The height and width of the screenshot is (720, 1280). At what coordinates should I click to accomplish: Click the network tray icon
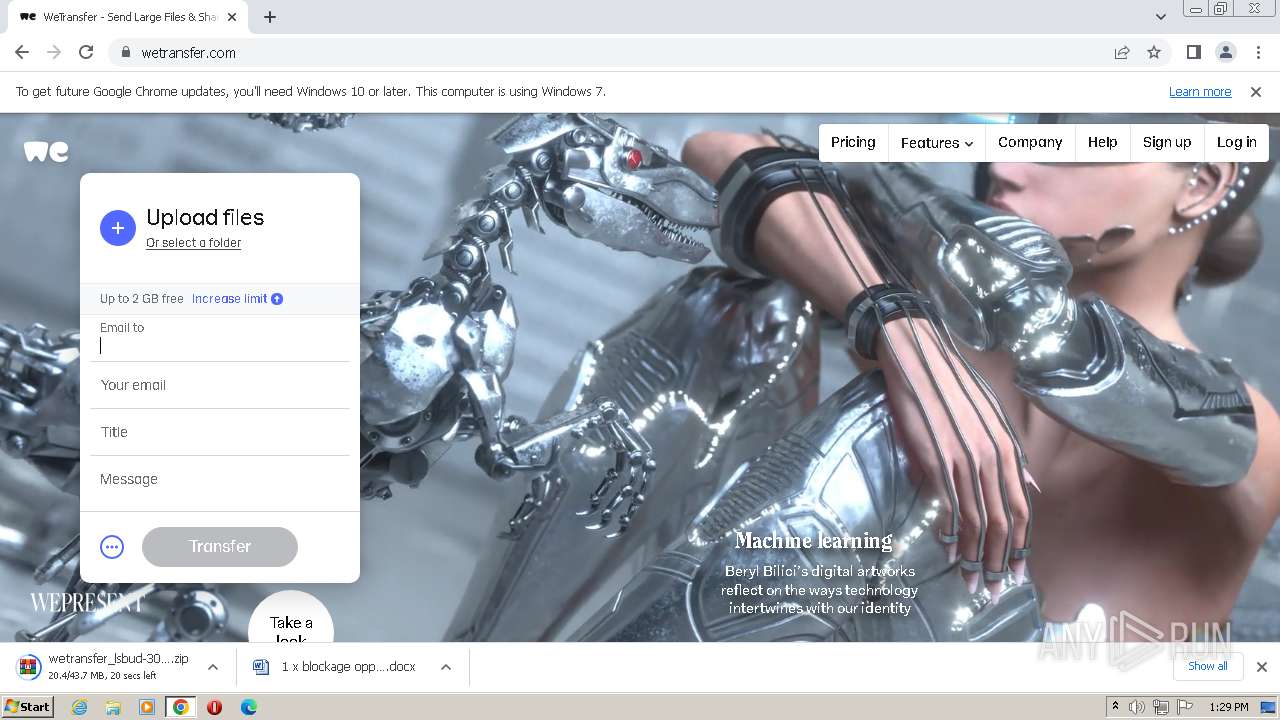[x=1161, y=707]
